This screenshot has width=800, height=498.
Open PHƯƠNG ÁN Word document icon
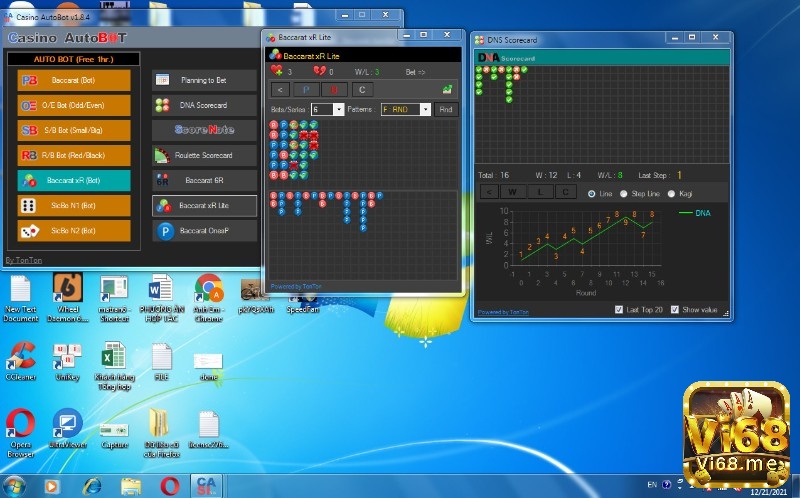pos(161,298)
